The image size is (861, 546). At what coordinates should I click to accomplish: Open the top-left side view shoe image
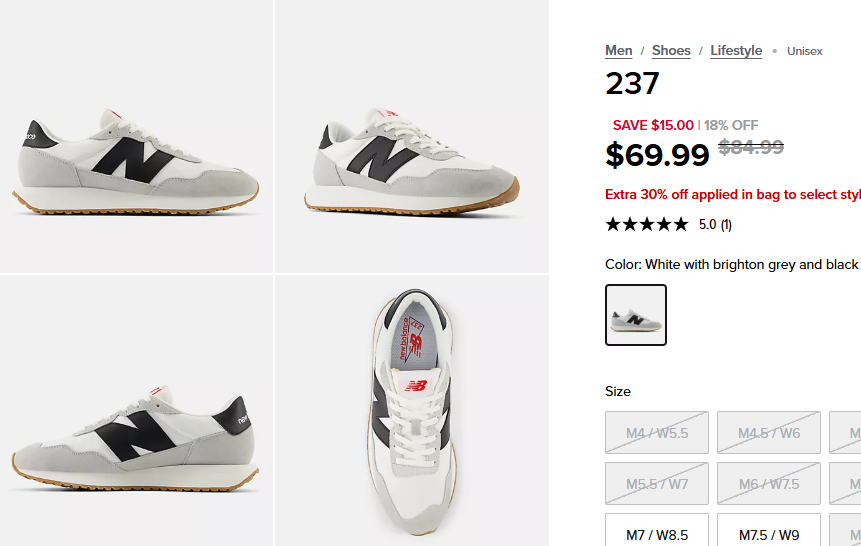coord(136,136)
